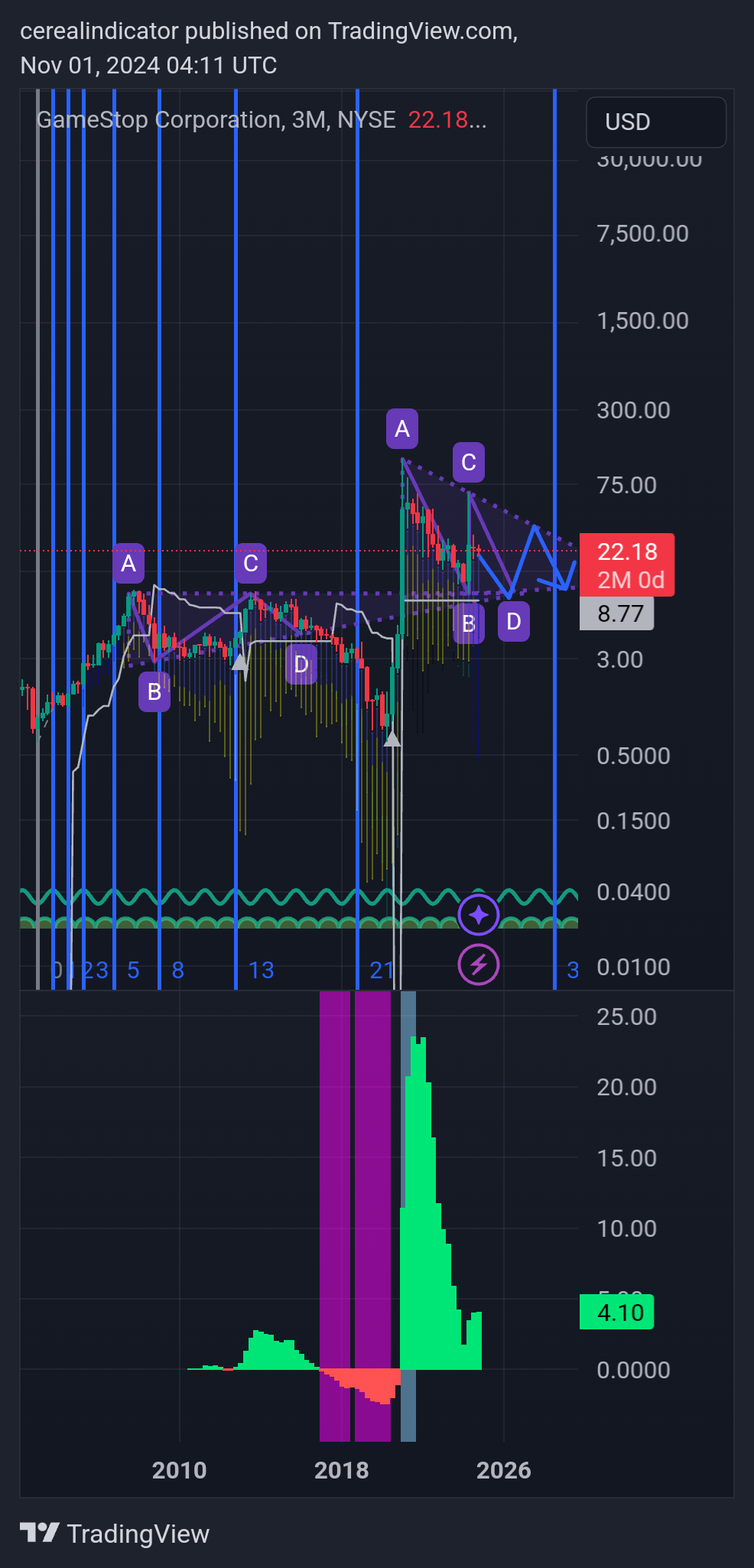Click the 1,500.00 price axis label
The image size is (754, 1568).
point(643,320)
